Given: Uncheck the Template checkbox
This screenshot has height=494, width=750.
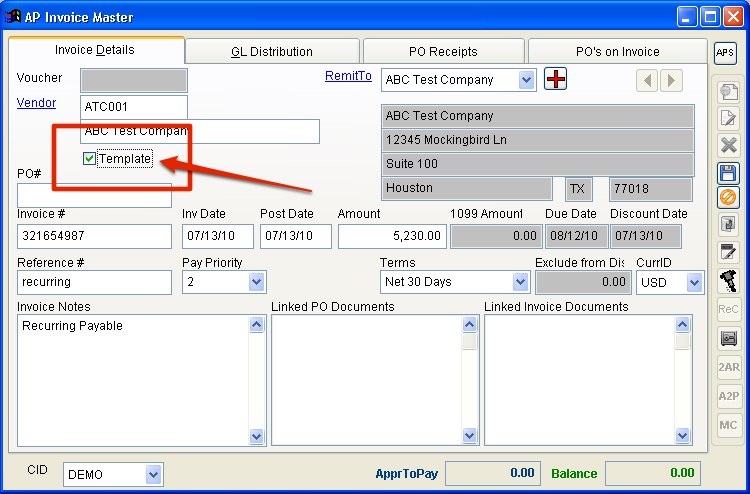Looking at the screenshot, I should (90, 159).
